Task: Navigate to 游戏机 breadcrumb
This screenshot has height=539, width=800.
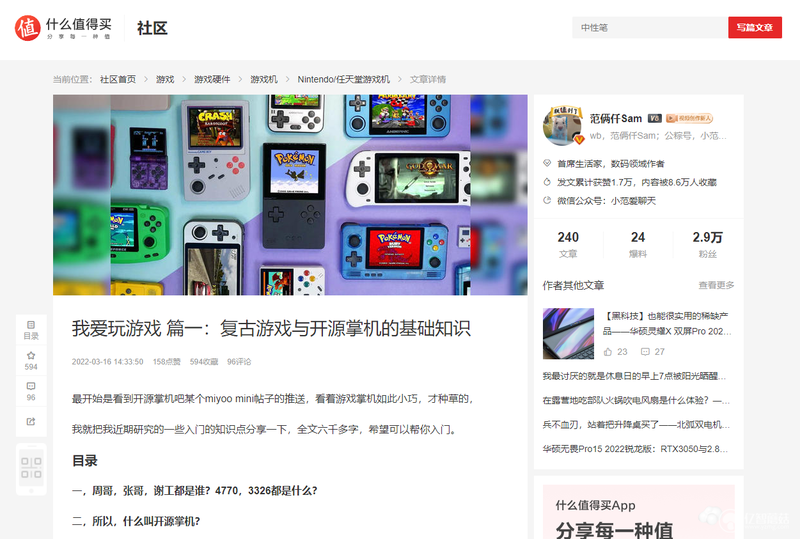Action: coord(264,79)
